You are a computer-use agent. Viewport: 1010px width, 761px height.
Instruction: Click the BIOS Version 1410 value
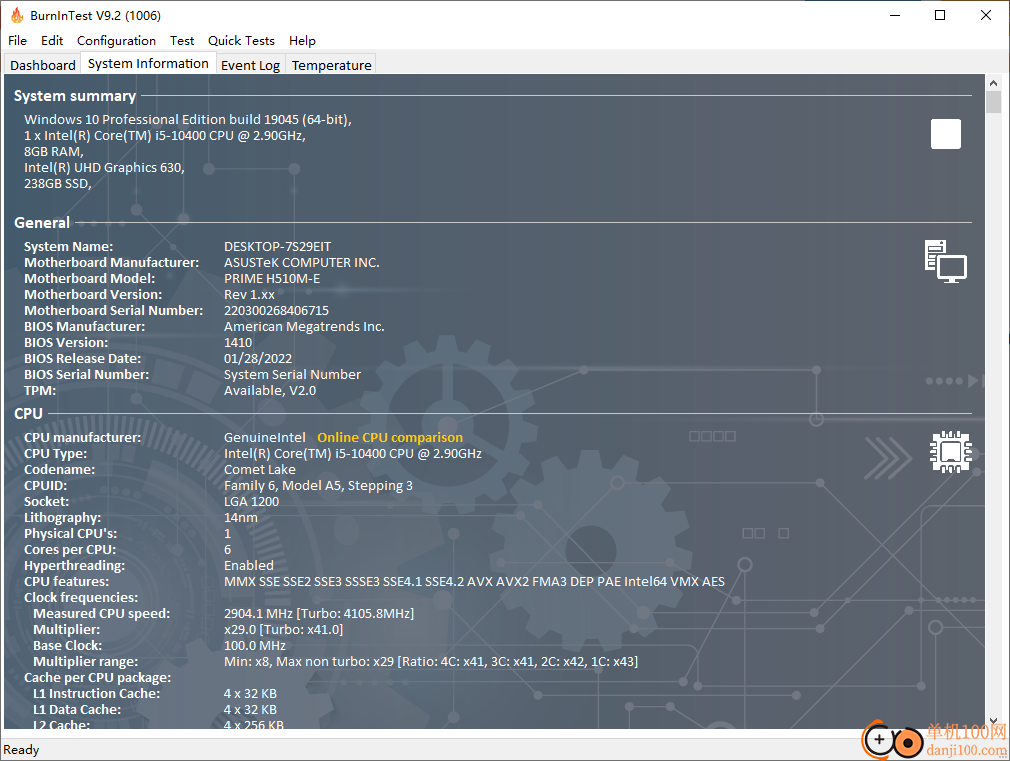(x=238, y=343)
